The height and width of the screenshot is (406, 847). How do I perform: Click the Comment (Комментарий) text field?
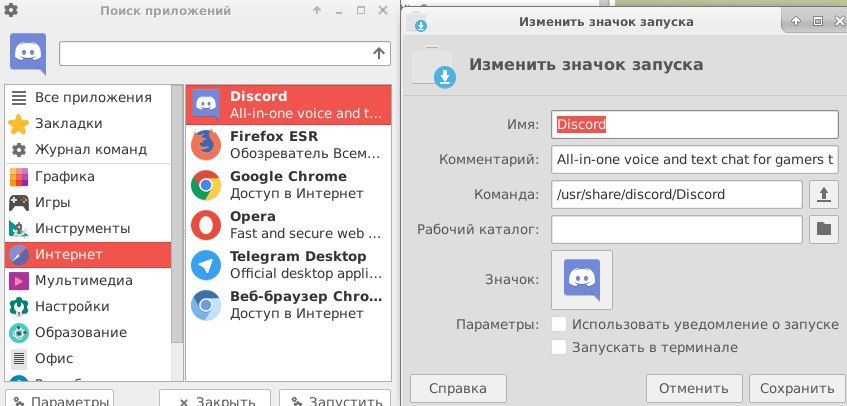[x=695, y=160]
